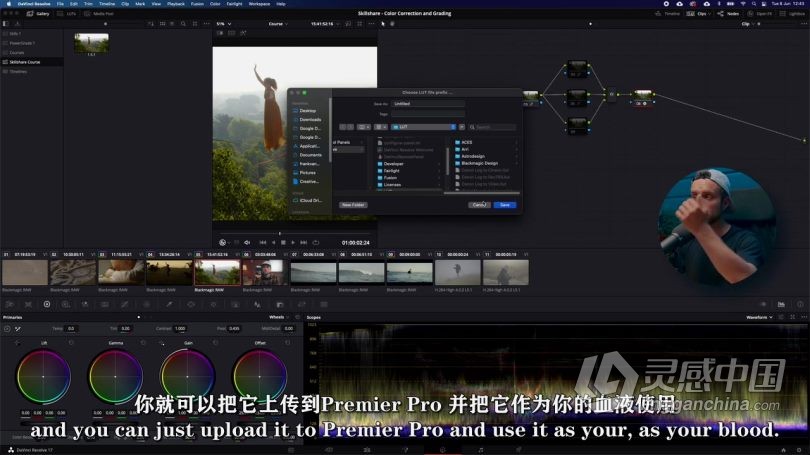Open the Workspace menu
Screen dimensions: 810x455
259,4
